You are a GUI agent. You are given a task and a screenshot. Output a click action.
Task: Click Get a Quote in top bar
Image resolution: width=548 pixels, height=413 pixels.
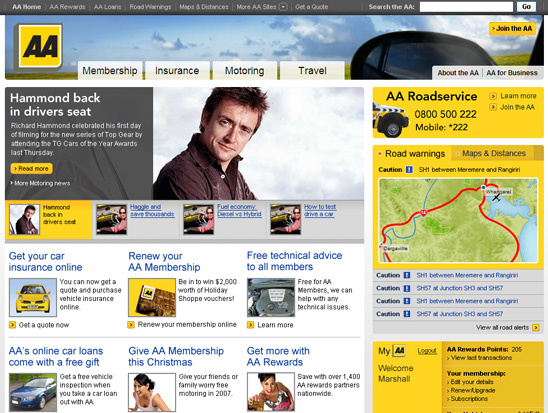point(311,7)
